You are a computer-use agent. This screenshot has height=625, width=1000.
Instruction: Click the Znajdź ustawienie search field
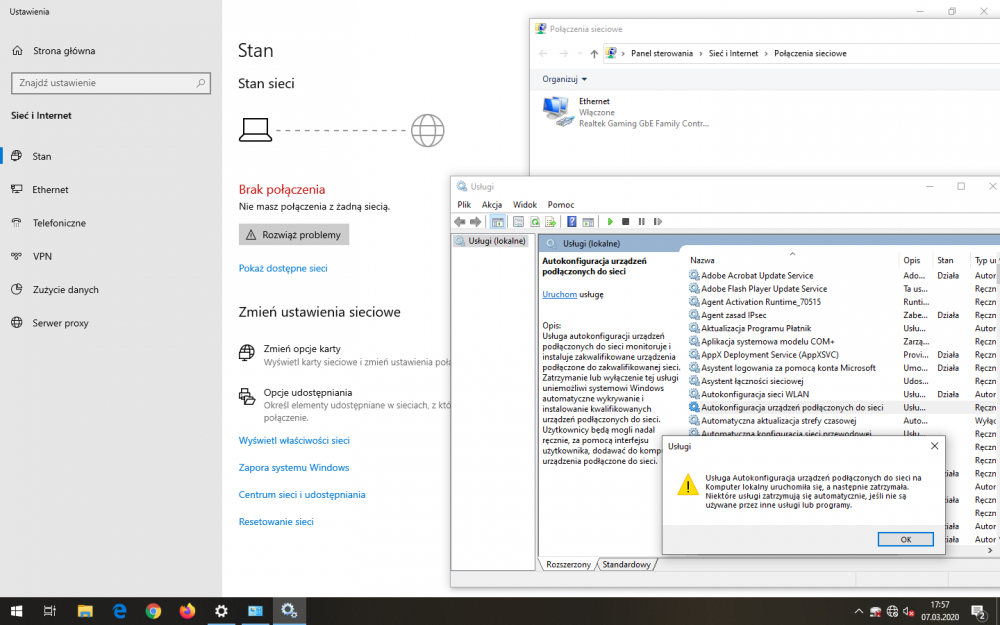point(110,83)
